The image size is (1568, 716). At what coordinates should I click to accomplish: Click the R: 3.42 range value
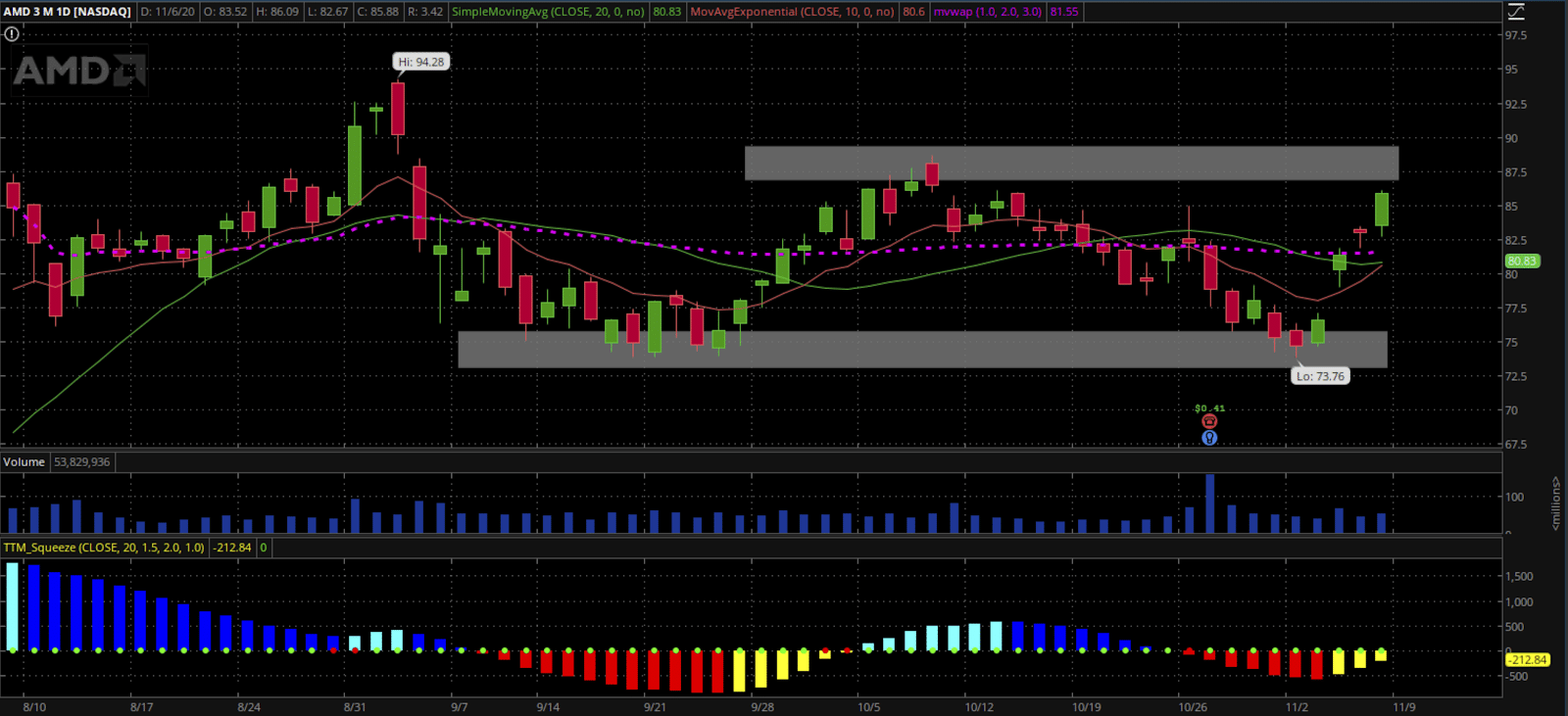click(x=425, y=12)
